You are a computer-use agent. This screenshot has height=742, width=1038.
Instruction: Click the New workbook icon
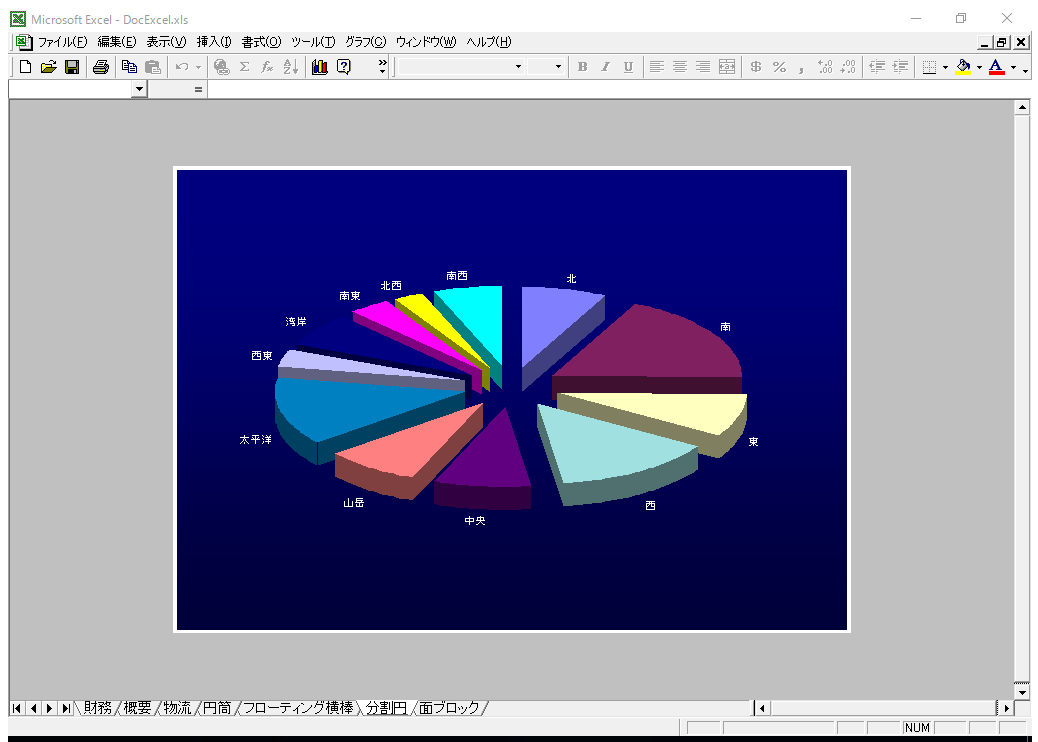tap(25, 67)
